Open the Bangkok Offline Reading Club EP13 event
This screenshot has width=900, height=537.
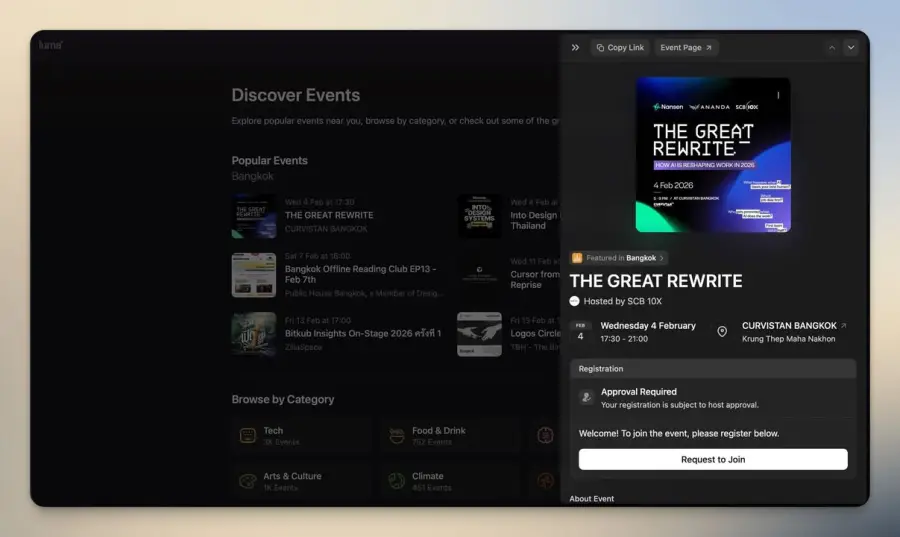tap(360, 274)
